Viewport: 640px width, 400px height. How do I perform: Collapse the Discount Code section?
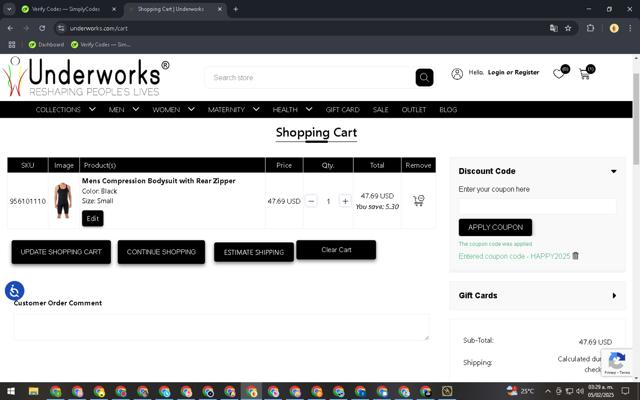click(613, 171)
